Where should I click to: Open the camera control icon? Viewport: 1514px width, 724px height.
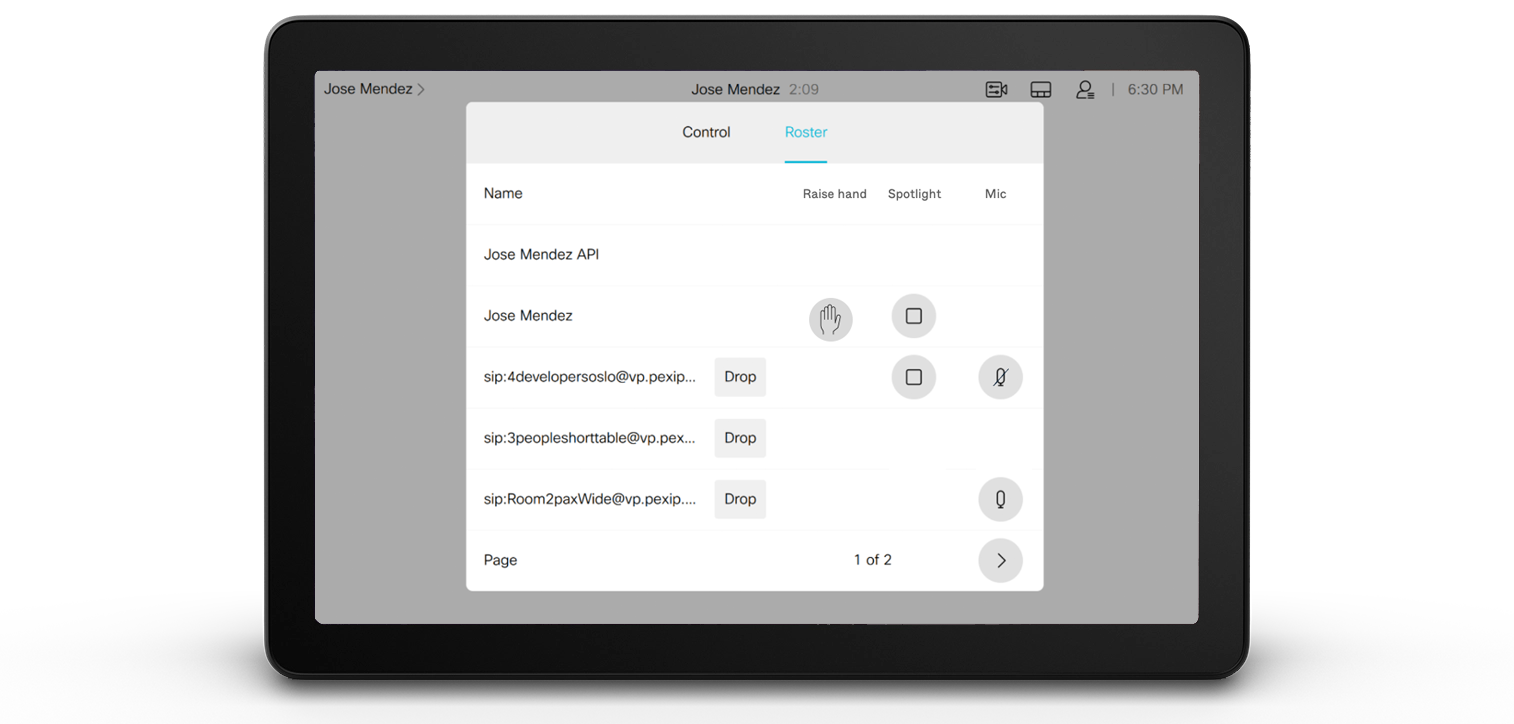[x=995, y=89]
